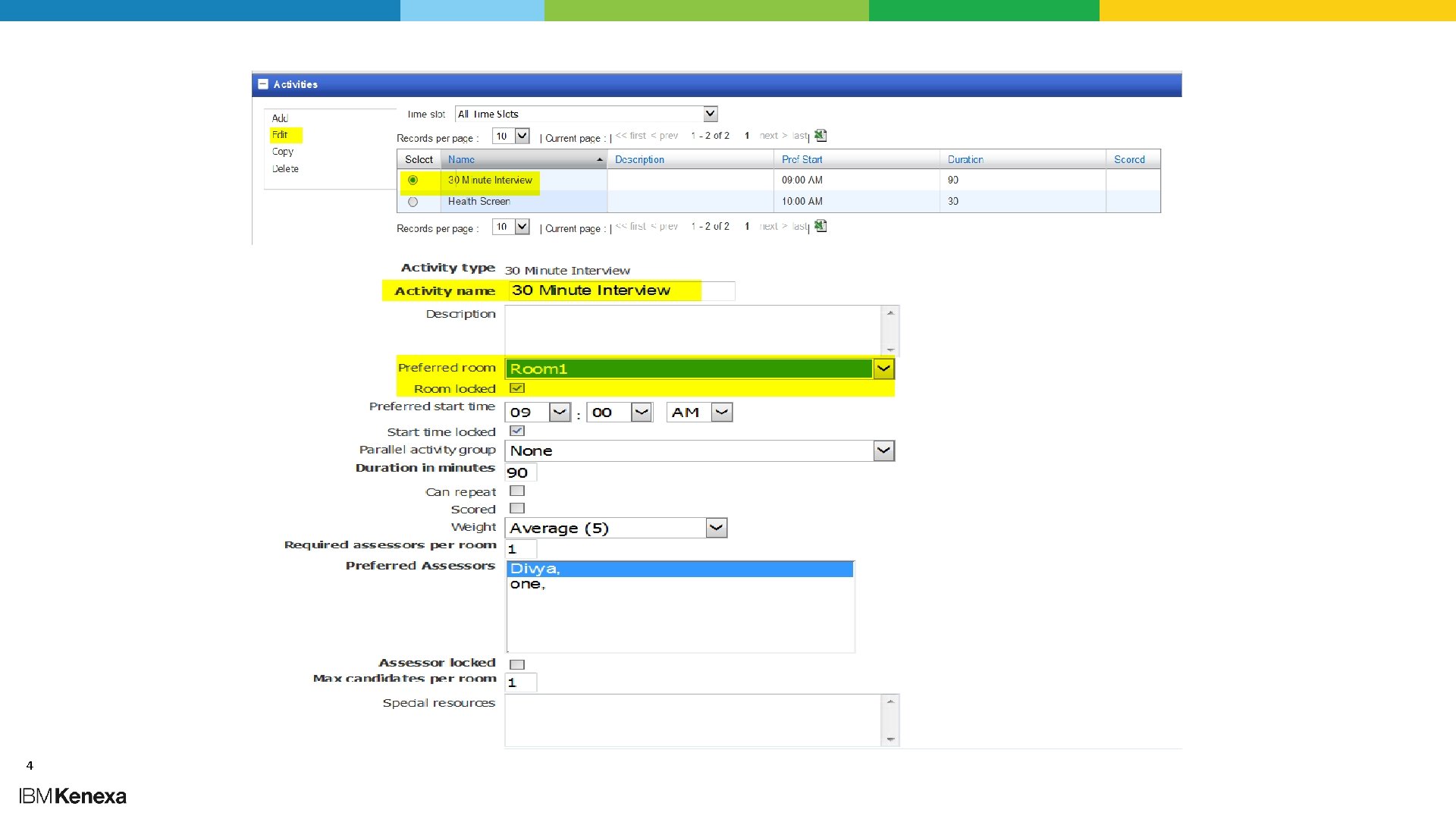This screenshot has width=1456, height=819.
Task: Export via the bottom pagination Excel icon
Action: tap(821, 225)
